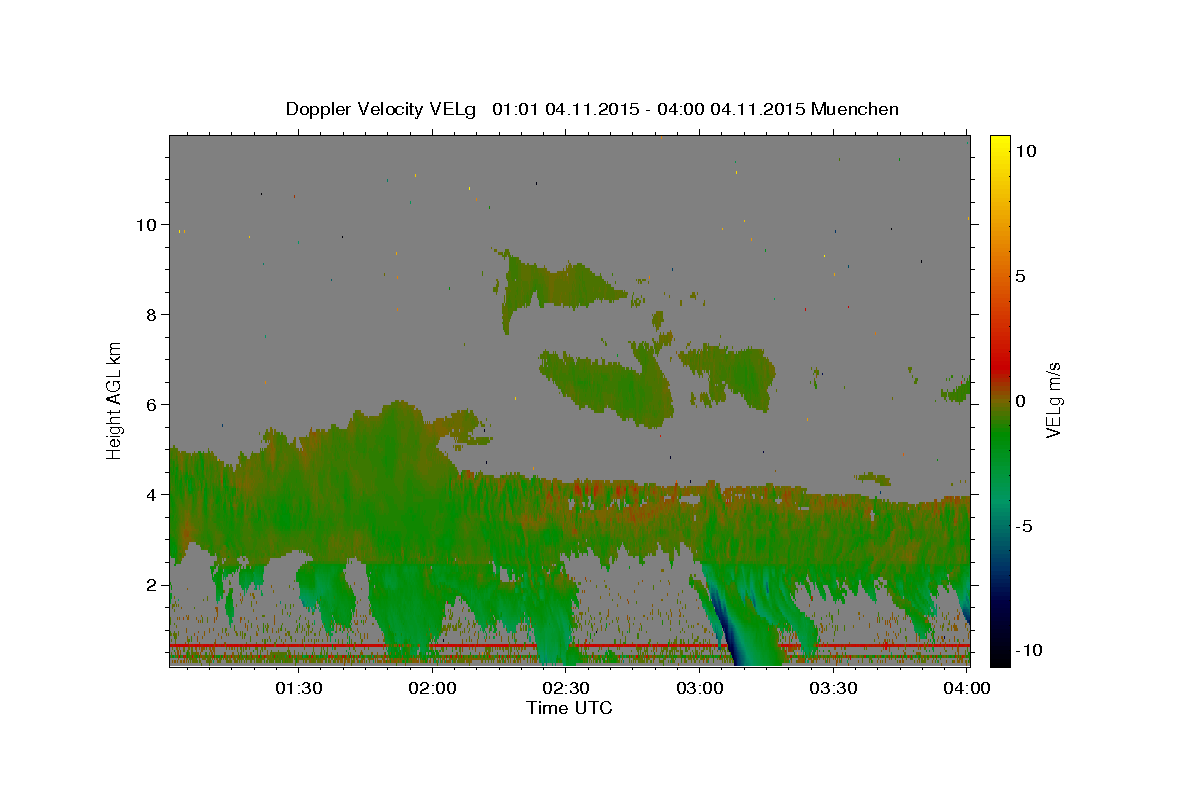This screenshot has height=800, width=1200.
Task: Click the 02:30 time tick label
Action: [566, 688]
